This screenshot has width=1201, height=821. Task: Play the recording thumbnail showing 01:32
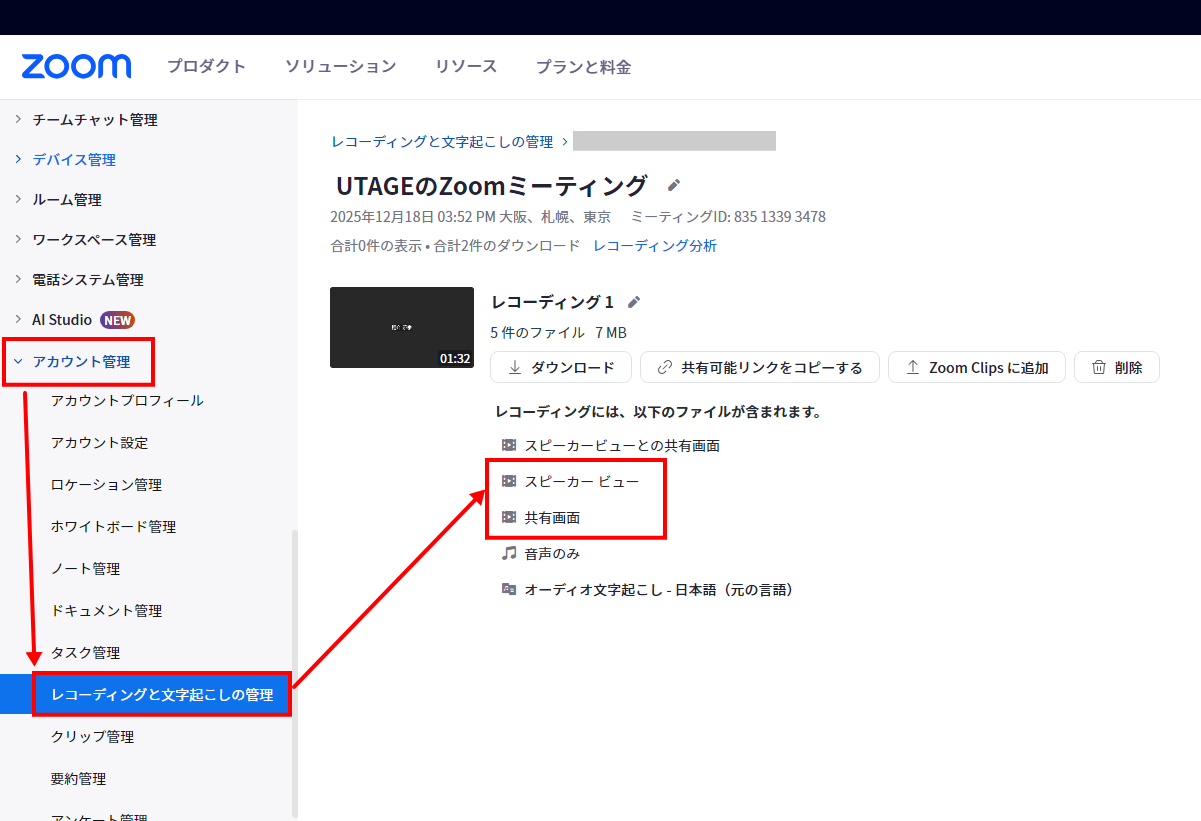click(401, 327)
